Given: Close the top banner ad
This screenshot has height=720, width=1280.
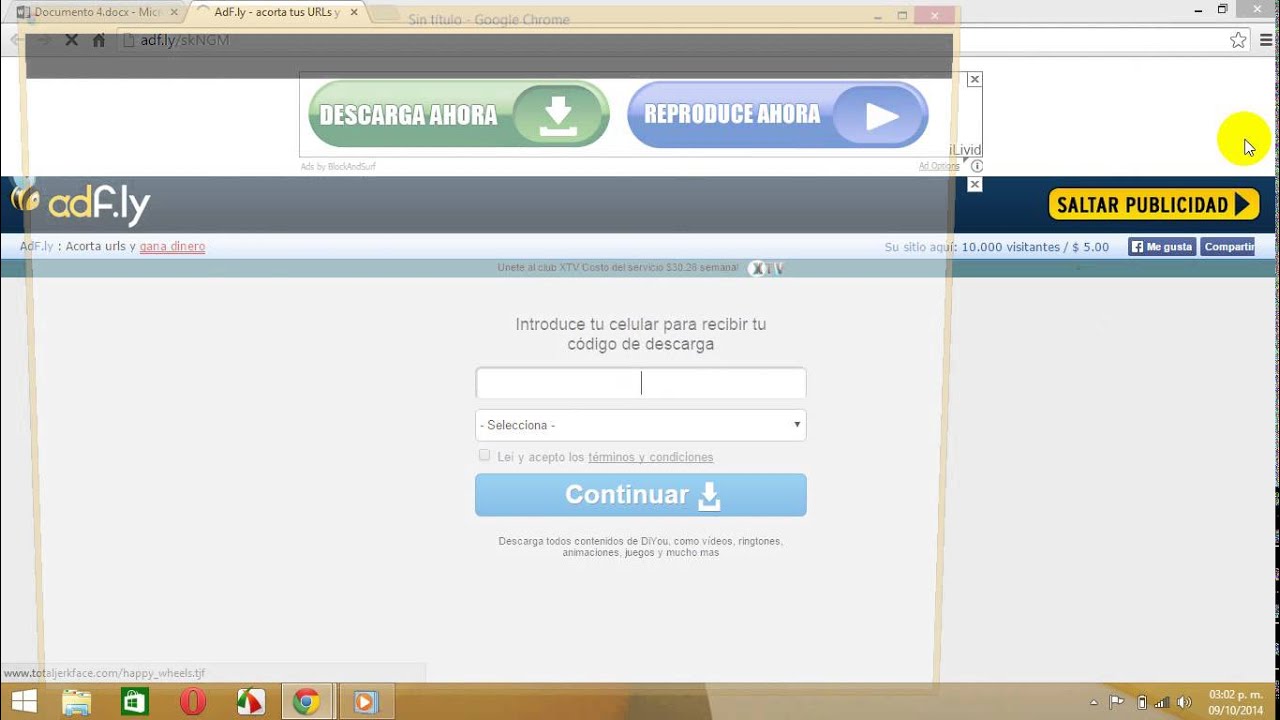Looking at the screenshot, I should [x=974, y=79].
